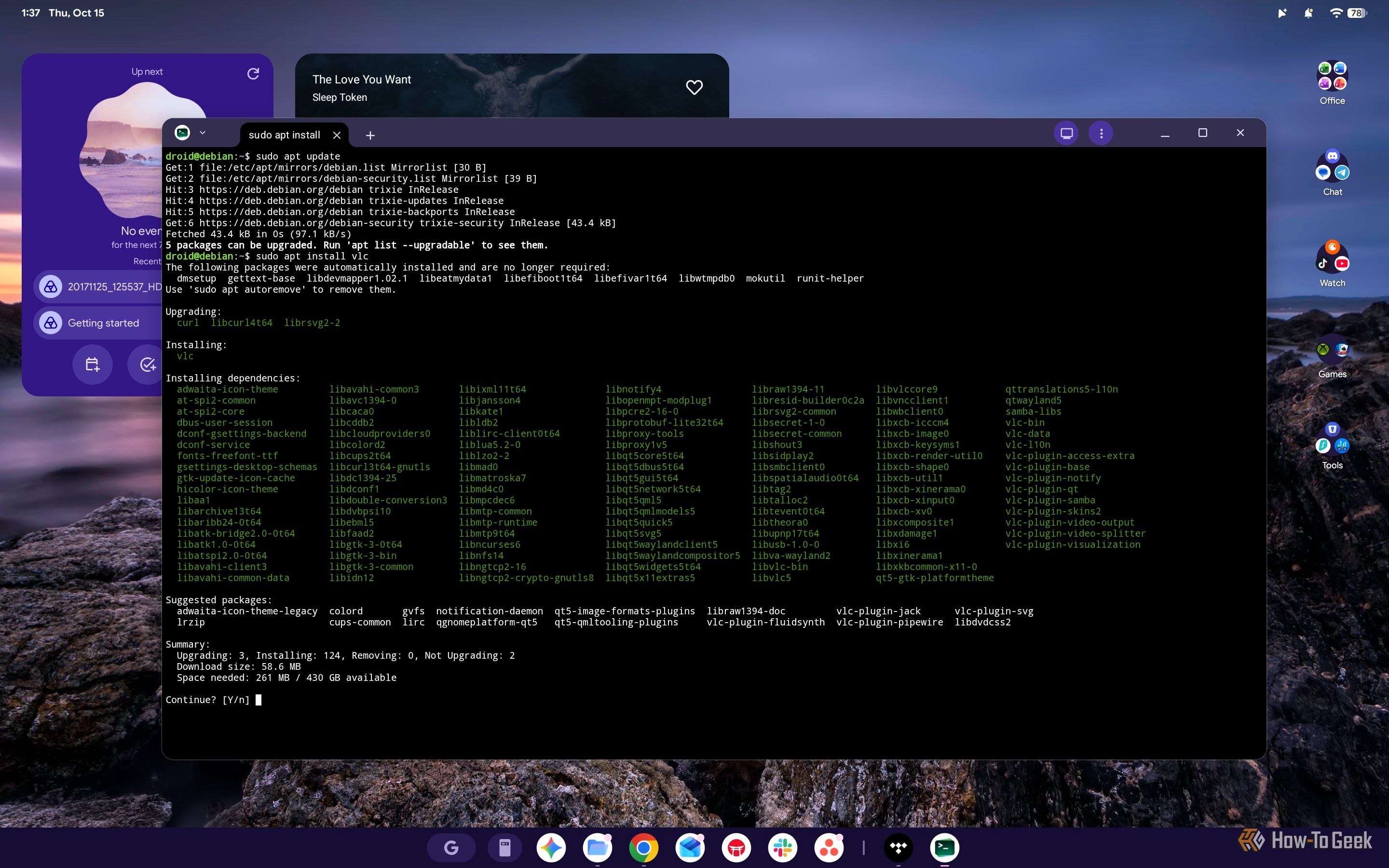This screenshot has height=868, width=1389.
Task: Click the Continue? [Y/n] prompt line
Action: coord(214,700)
